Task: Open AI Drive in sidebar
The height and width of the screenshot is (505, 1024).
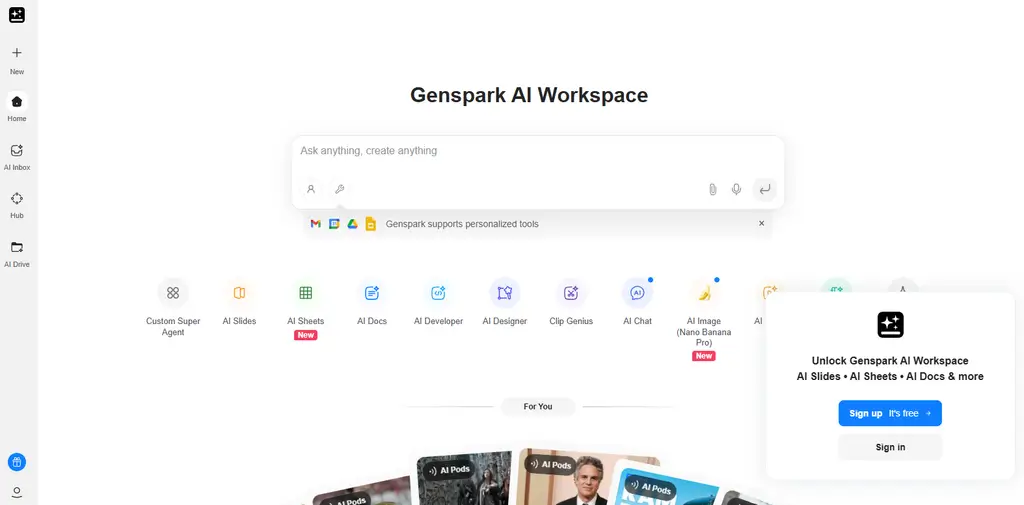Action: (17, 254)
